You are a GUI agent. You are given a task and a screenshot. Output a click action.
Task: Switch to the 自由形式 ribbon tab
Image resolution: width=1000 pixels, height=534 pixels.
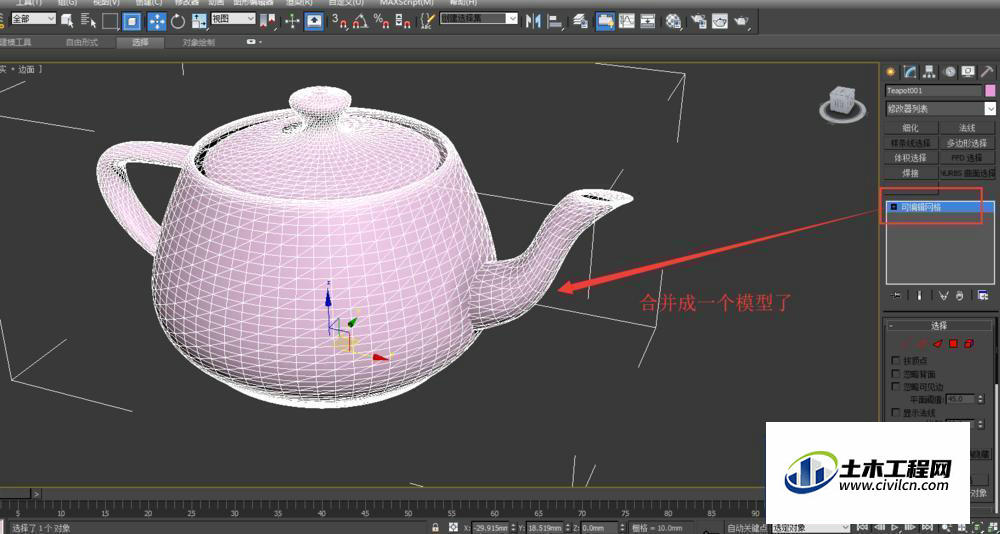(x=82, y=43)
